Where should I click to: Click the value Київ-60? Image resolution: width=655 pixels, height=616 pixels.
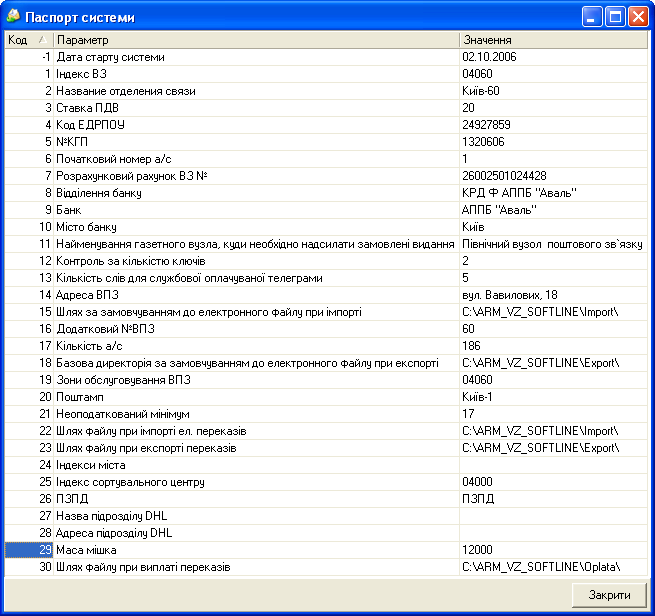point(481,91)
